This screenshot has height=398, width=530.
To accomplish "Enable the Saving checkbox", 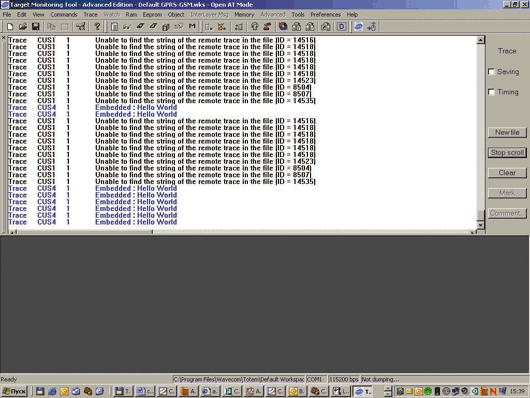I will click(x=491, y=72).
